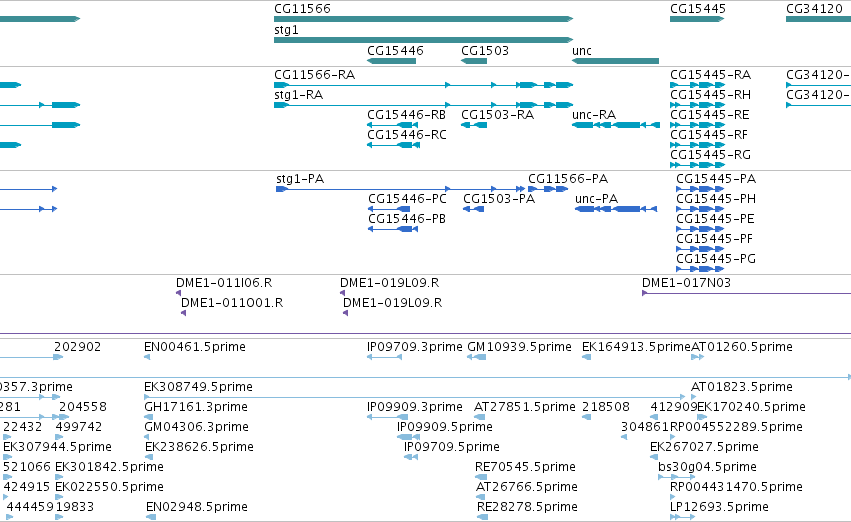The image size is (851, 522).
Task: Select protein CG15445-PH
Action: pyautogui.click(x=716, y=199)
